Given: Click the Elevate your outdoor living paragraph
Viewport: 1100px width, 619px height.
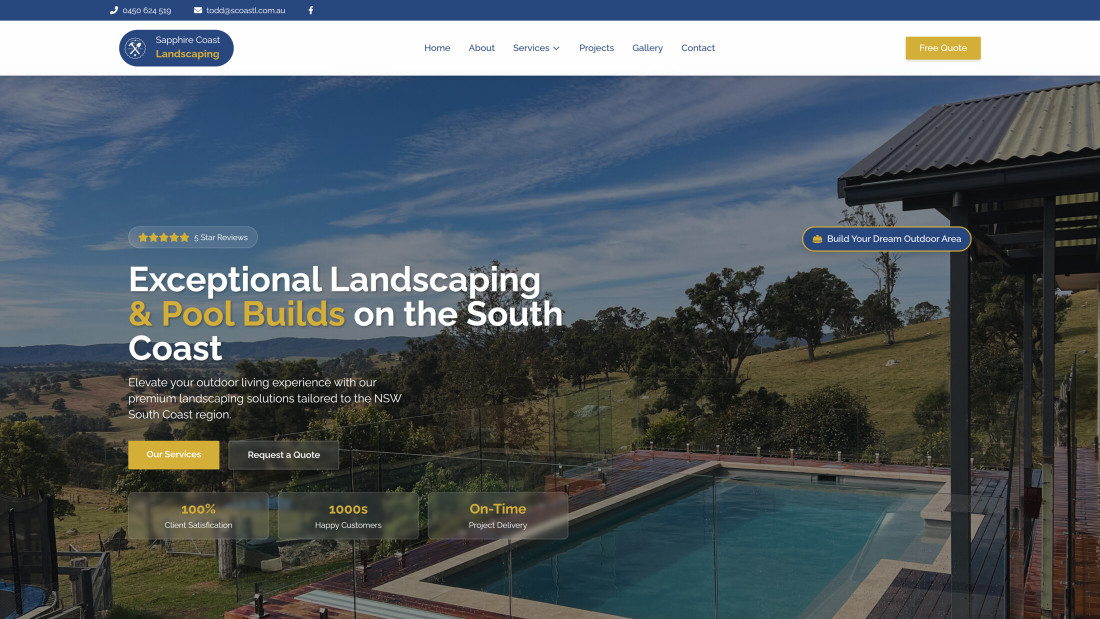Looking at the screenshot, I should [265, 399].
